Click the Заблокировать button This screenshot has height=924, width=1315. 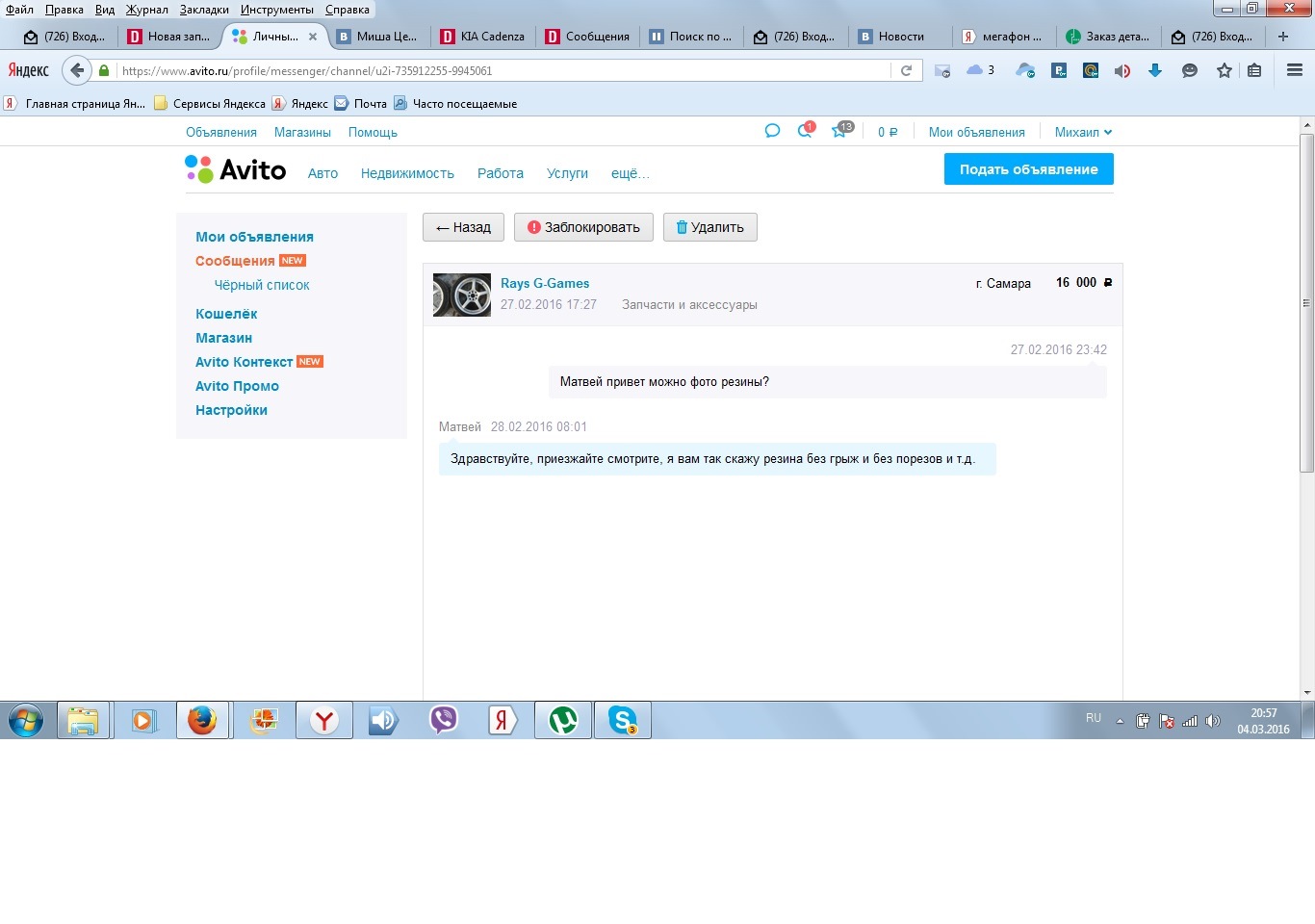click(583, 227)
